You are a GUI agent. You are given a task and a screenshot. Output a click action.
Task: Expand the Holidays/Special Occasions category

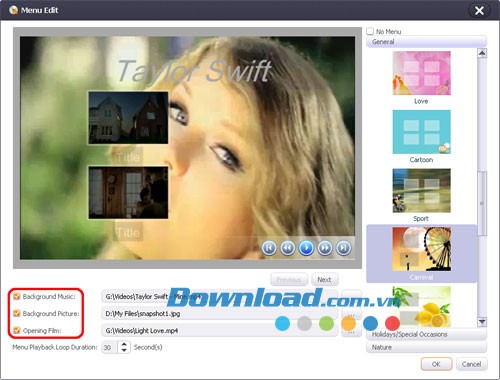pyautogui.click(x=426, y=334)
